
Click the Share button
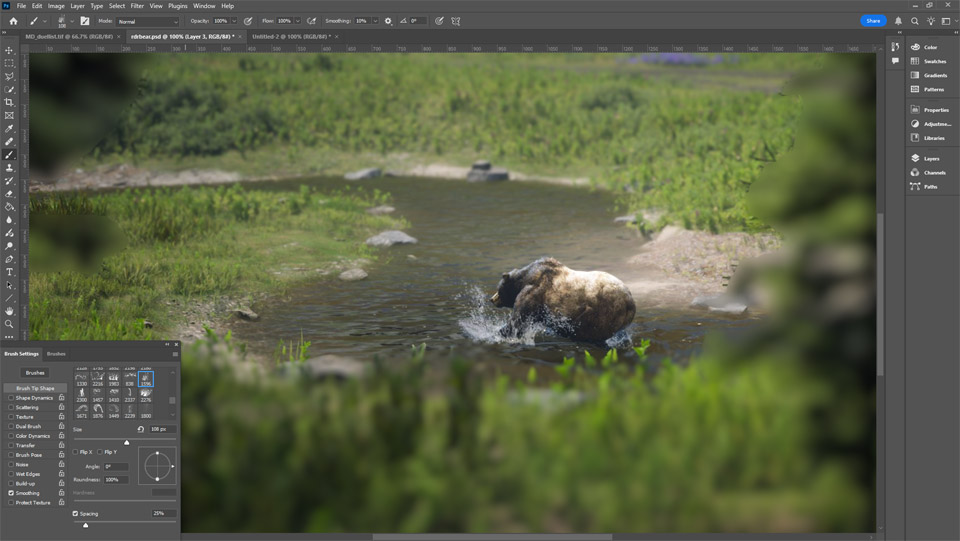click(873, 21)
